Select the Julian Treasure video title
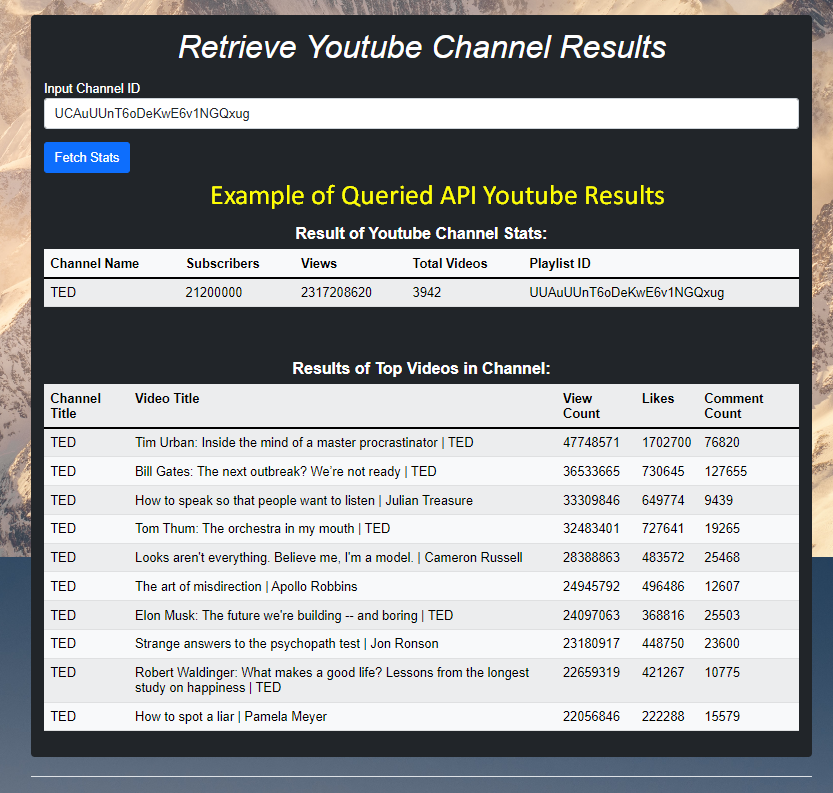This screenshot has width=833, height=793. (x=304, y=500)
